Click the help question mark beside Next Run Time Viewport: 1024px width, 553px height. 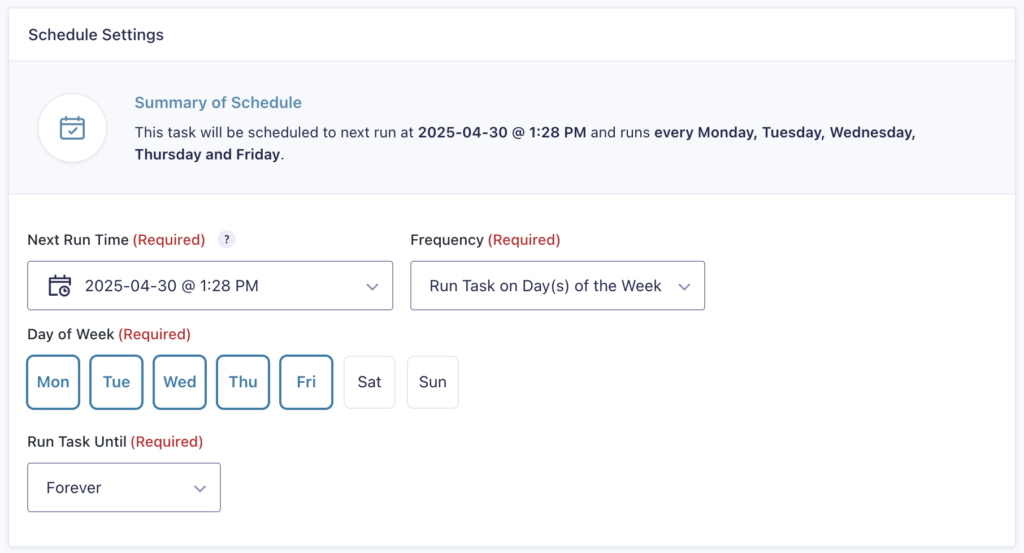click(x=227, y=240)
